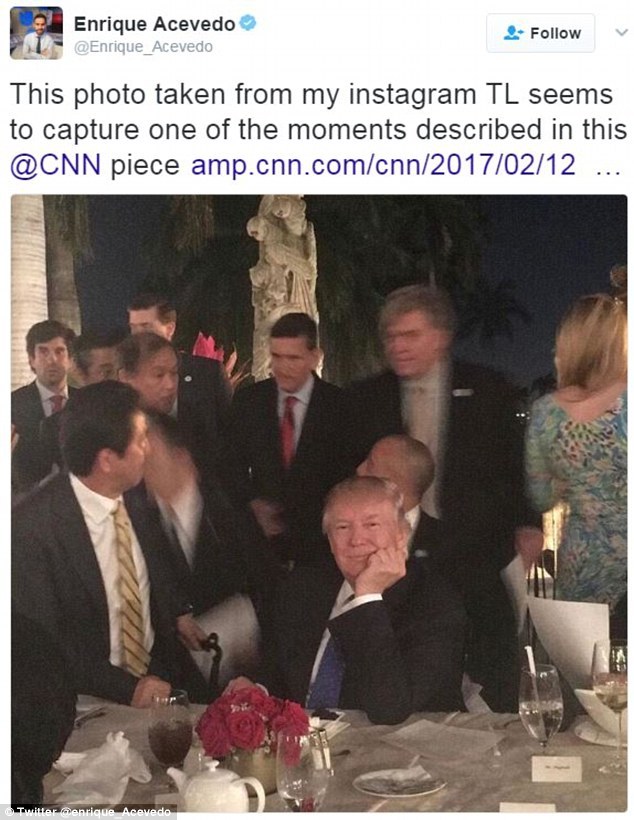This screenshot has height=820, width=634.
Task: Open the @Enrique_Acevedo handle link
Action: (x=143, y=47)
